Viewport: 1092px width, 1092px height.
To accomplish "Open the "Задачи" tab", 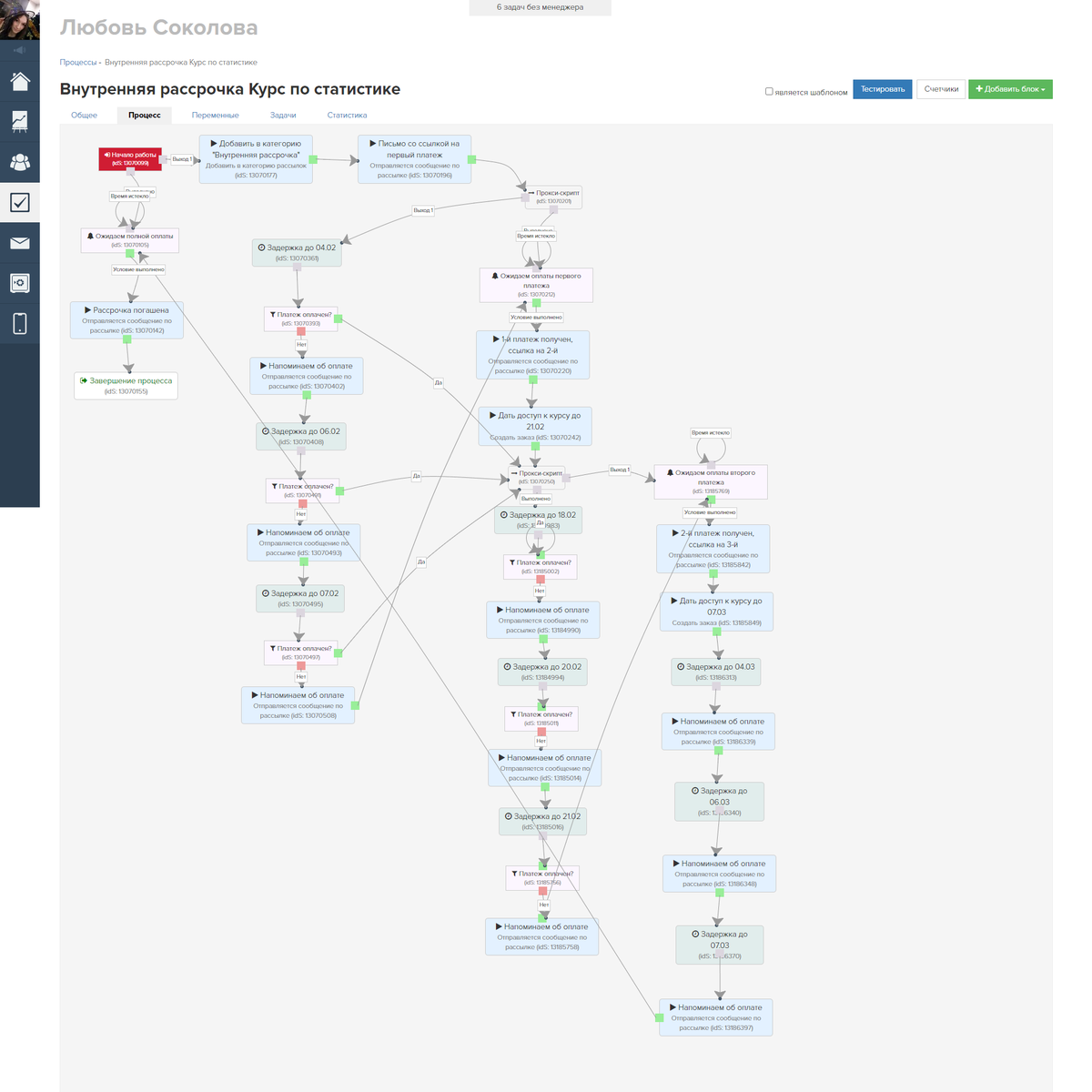I will [283, 116].
